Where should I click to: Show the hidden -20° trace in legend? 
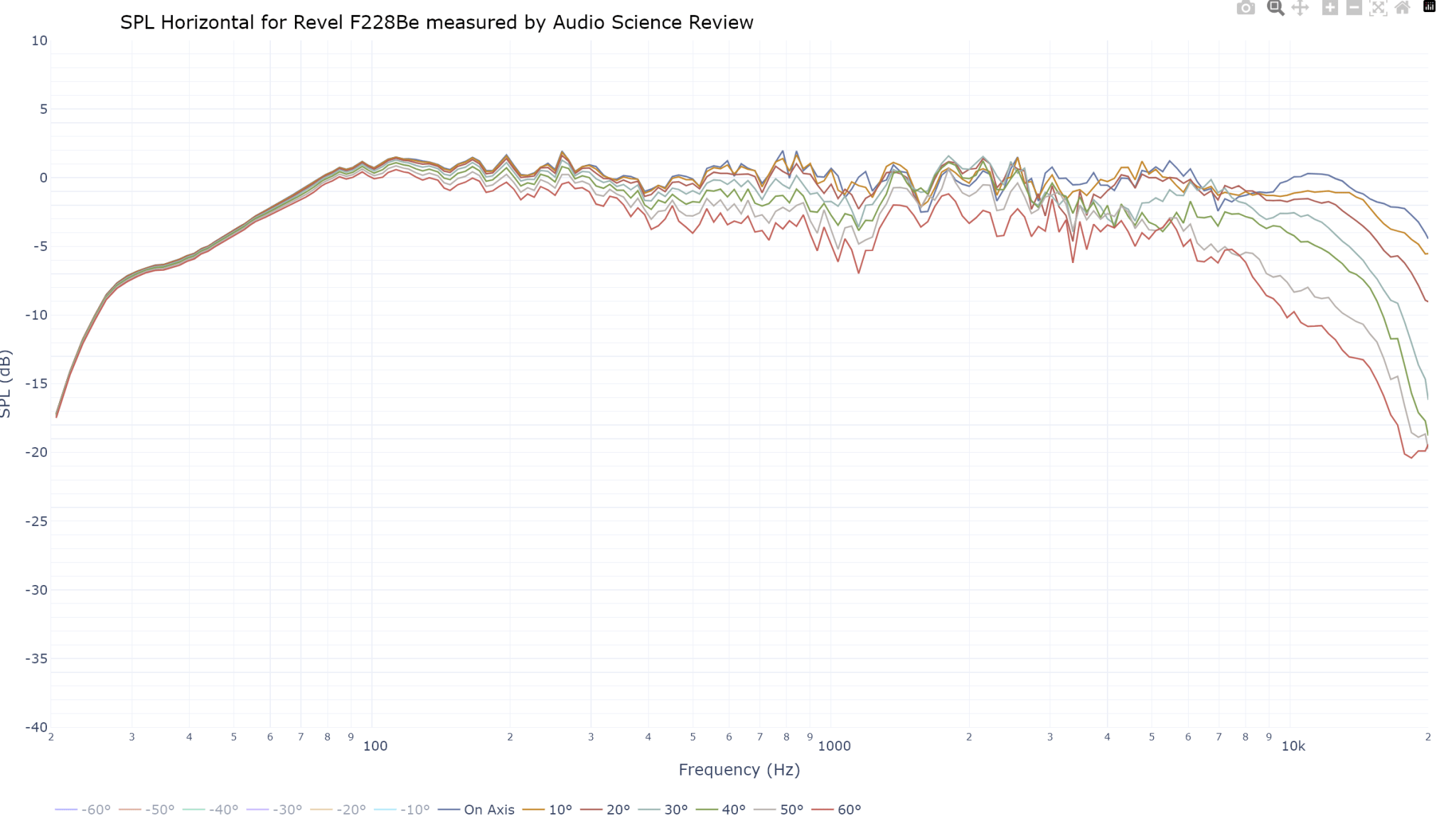pos(338,810)
